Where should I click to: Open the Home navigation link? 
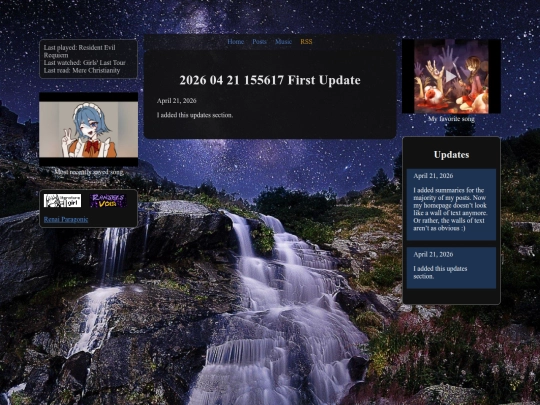pyautogui.click(x=236, y=42)
